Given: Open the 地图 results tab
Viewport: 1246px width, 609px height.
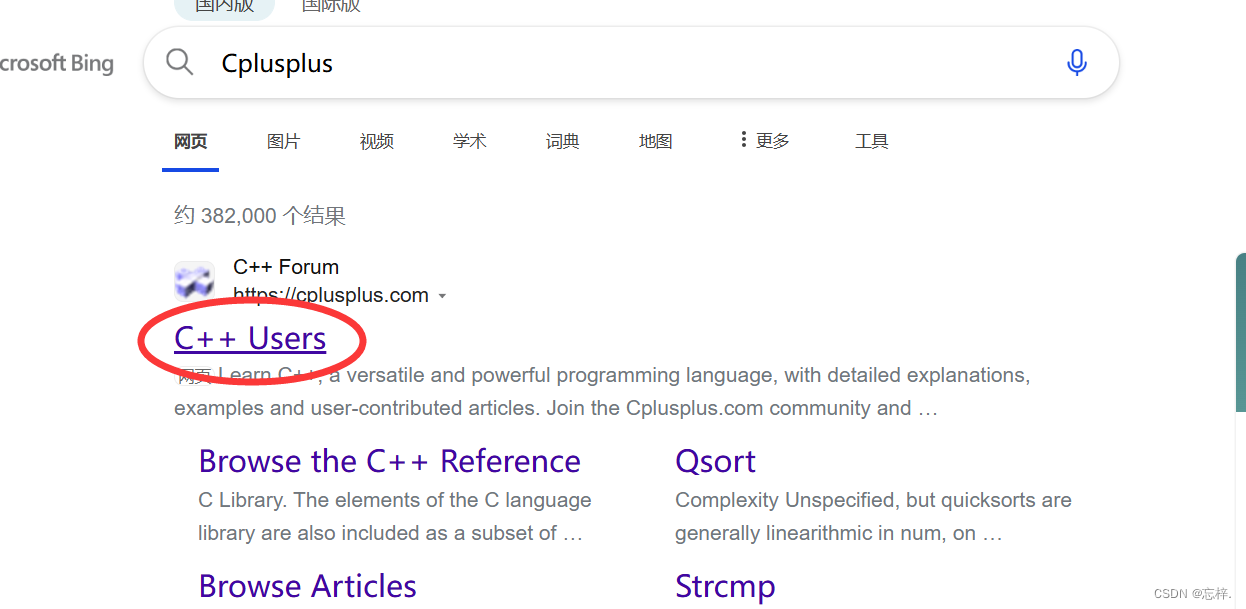Looking at the screenshot, I should click(x=655, y=141).
